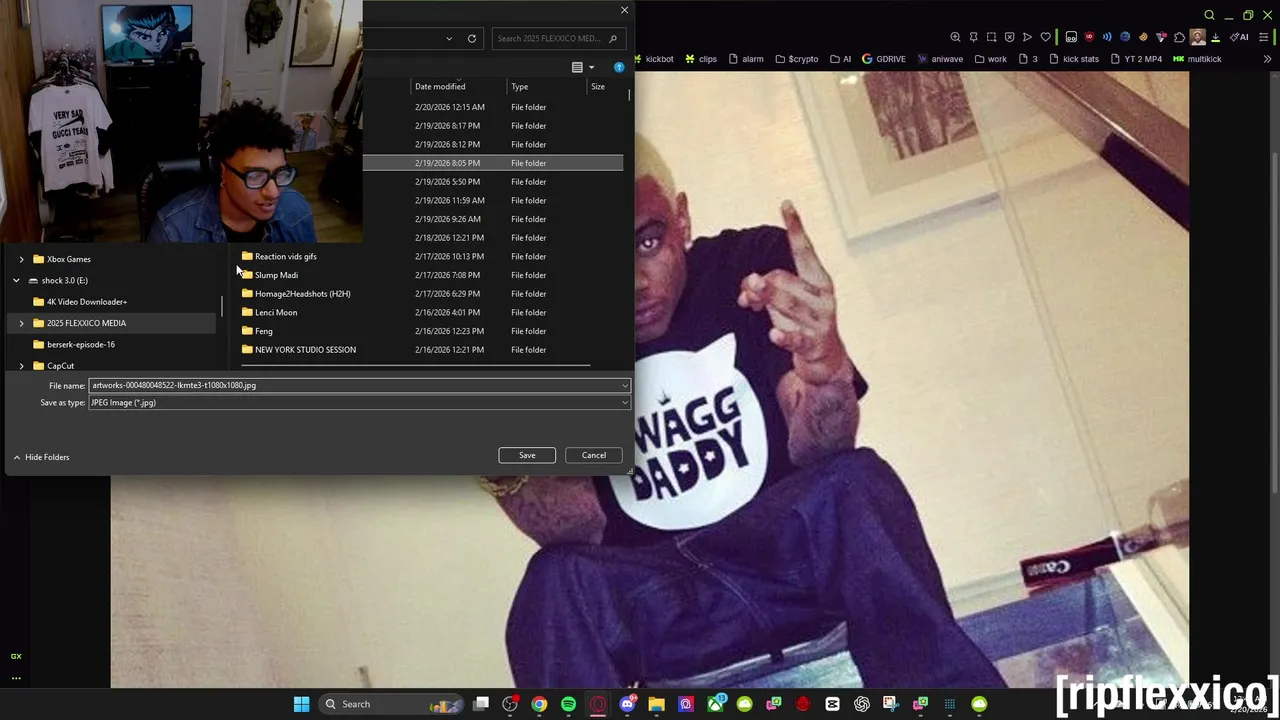Click the taskbar Search box
Image resolution: width=1280 pixels, height=720 pixels.
(392, 704)
